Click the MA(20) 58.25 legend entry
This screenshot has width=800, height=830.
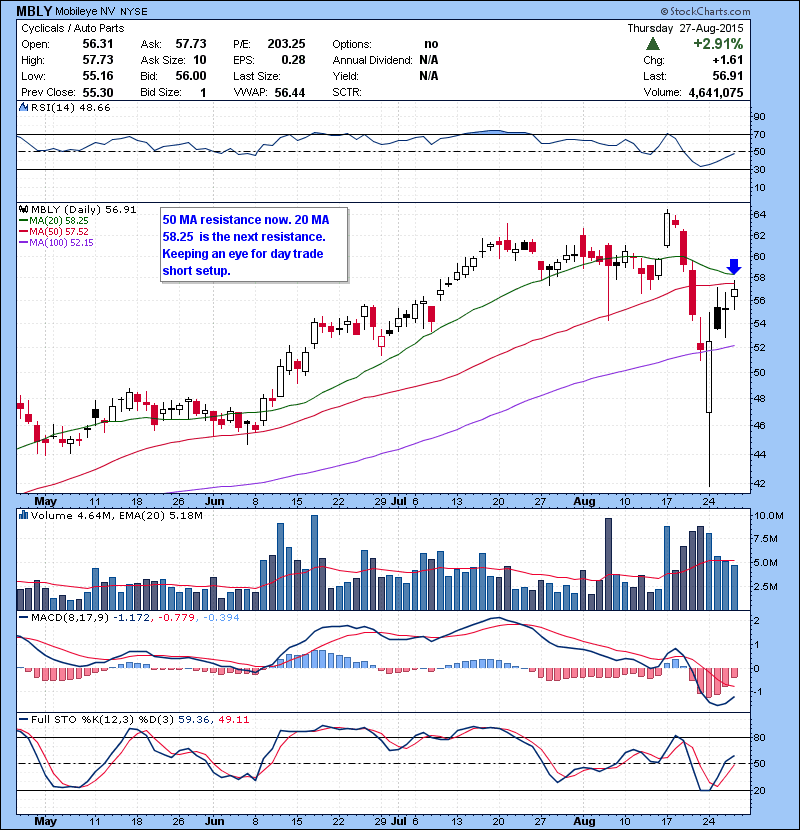(x=53, y=221)
